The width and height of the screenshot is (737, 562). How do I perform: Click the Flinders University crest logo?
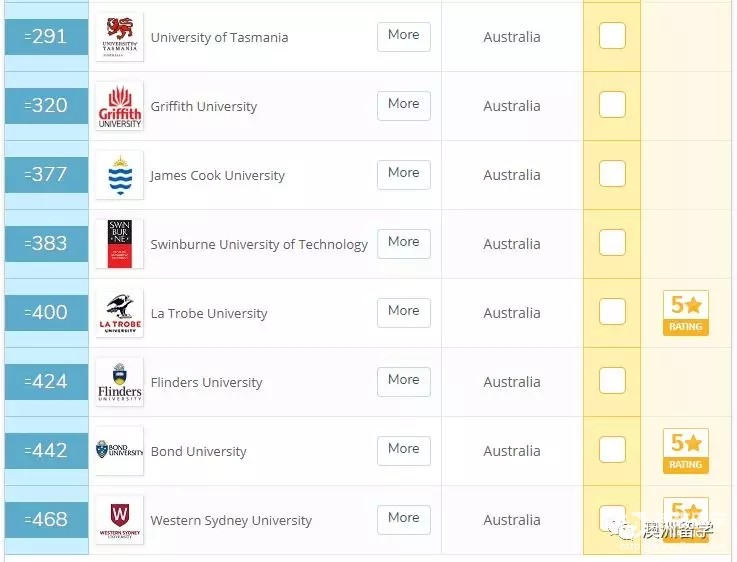119,382
